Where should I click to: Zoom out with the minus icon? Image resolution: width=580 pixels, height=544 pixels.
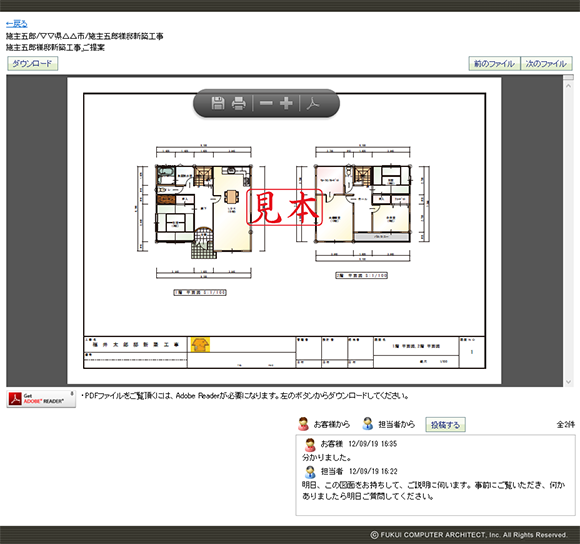click(x=266, y=103)
